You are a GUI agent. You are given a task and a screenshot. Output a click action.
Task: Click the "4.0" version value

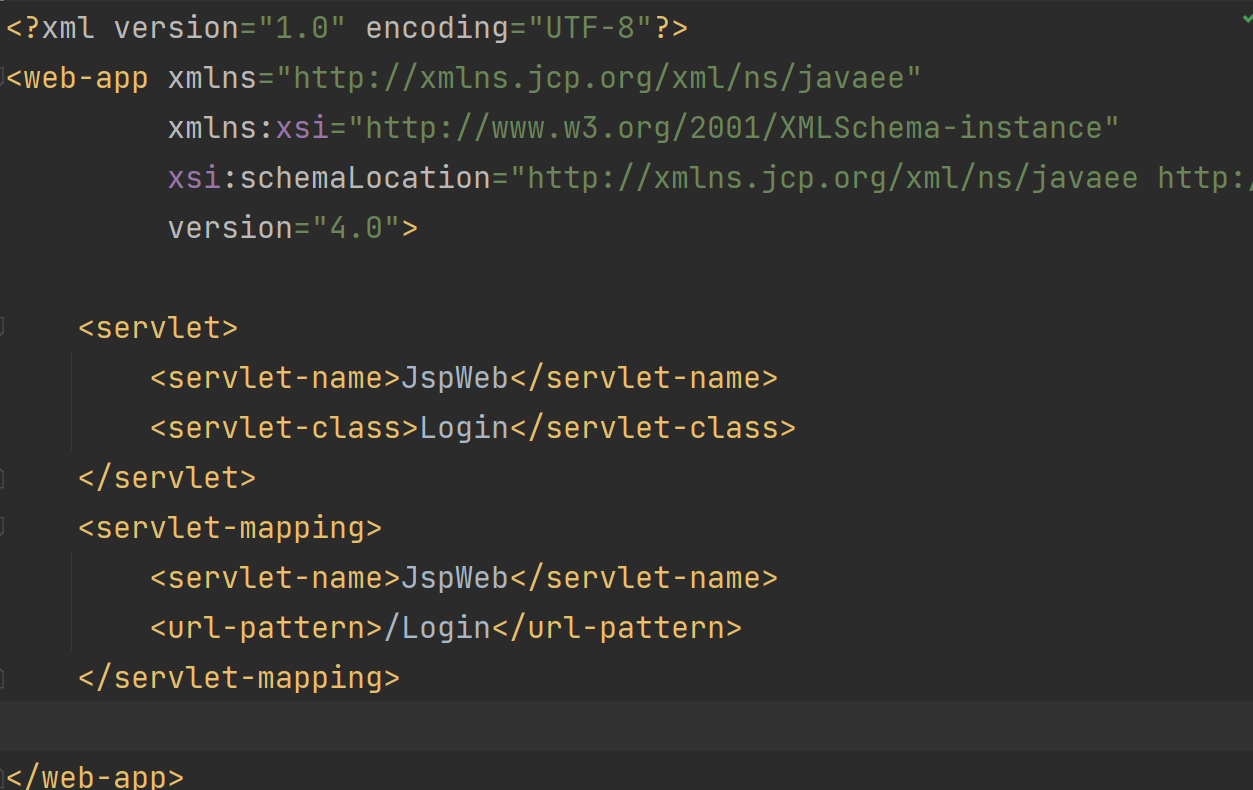coord(356,228)
